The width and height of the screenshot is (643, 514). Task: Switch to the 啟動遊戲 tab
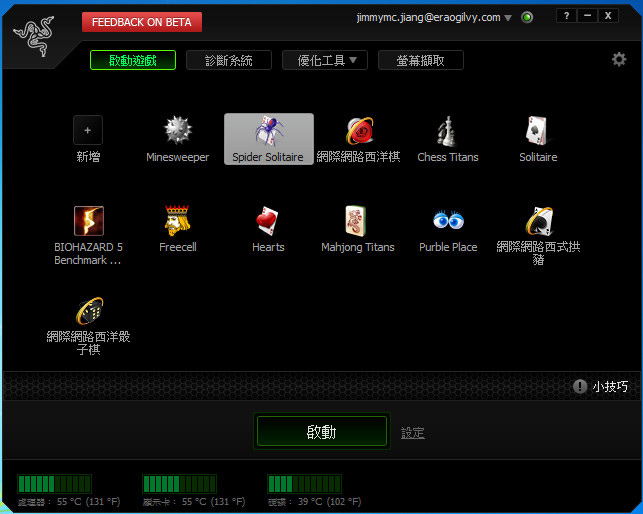pyautogui.click(x=133, y=60)
